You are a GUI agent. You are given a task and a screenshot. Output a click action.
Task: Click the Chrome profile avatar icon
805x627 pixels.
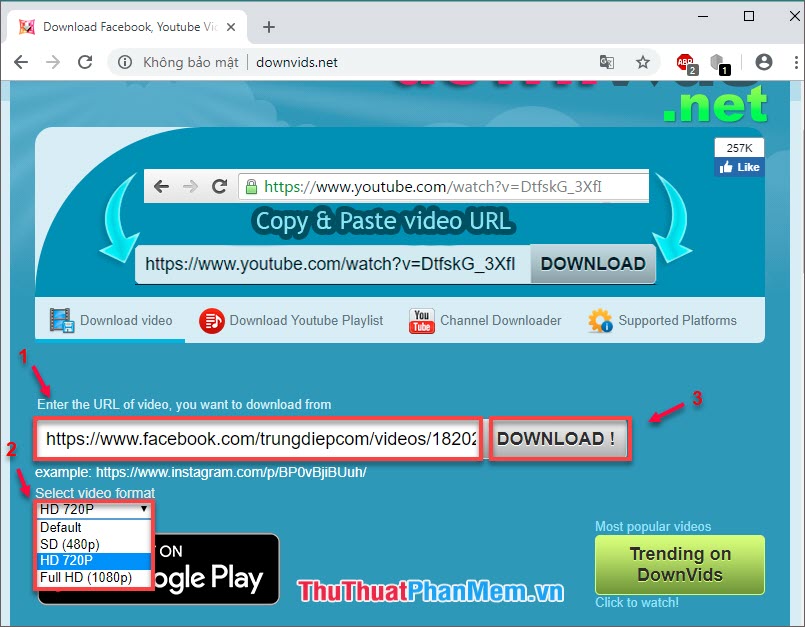764,62
